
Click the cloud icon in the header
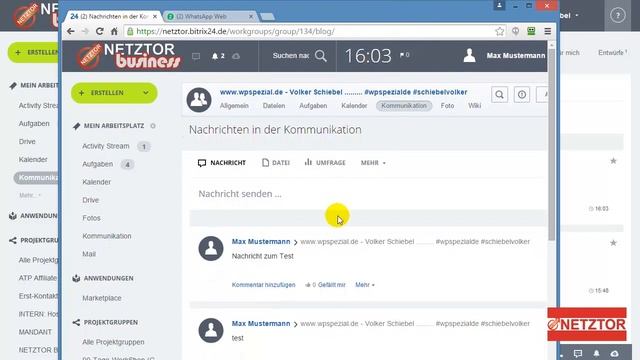point(236,56)
